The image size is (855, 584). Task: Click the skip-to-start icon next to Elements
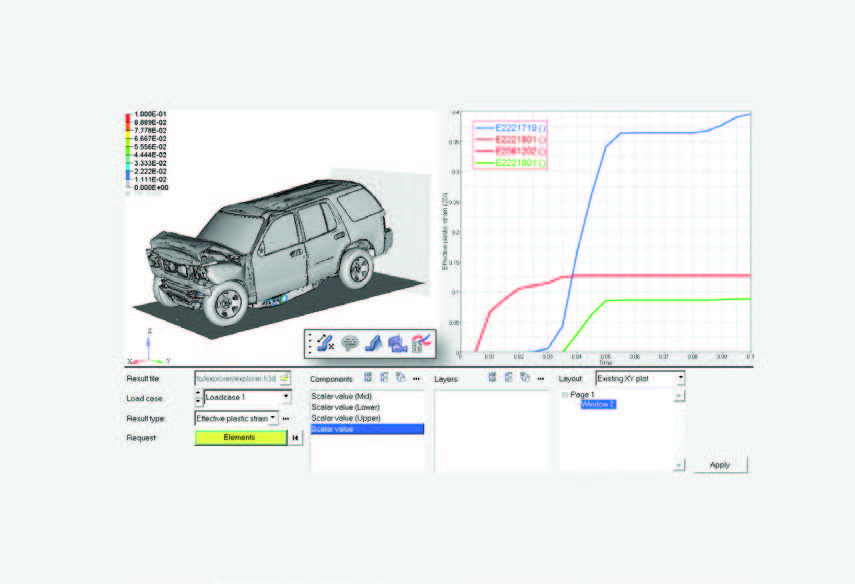(295, 437)
